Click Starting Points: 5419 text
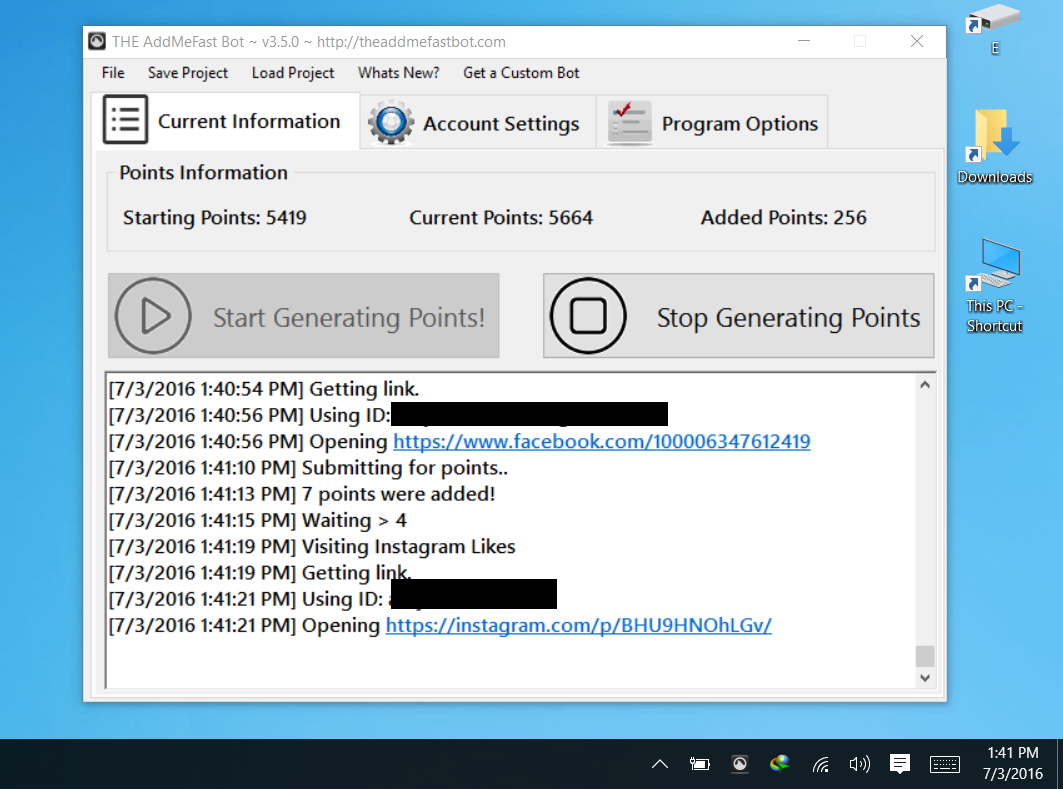This screenshot has height=789, width=1063. pyautogui.click(x=215, y=218)
